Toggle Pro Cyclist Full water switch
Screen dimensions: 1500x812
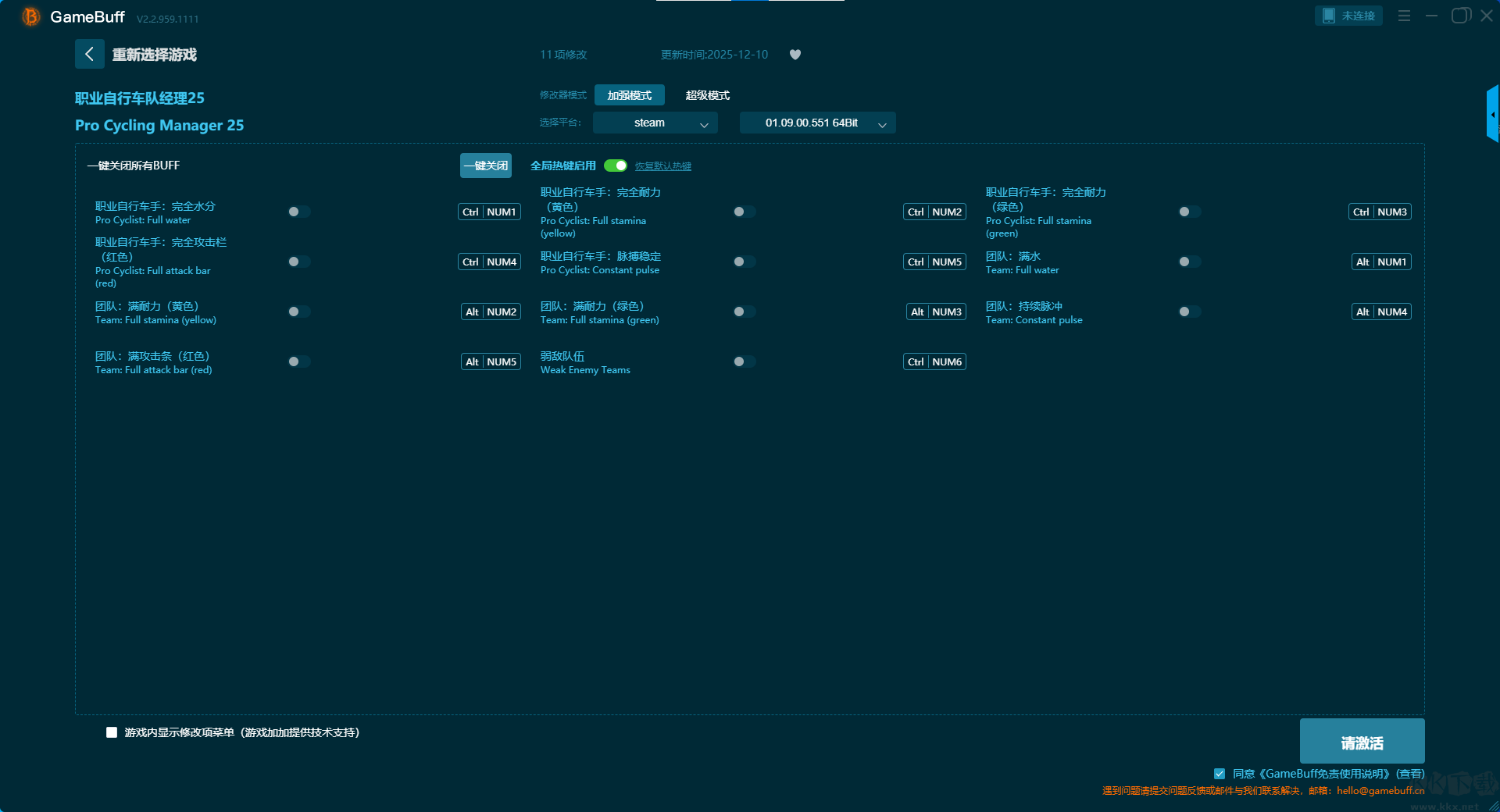point(298,212)
